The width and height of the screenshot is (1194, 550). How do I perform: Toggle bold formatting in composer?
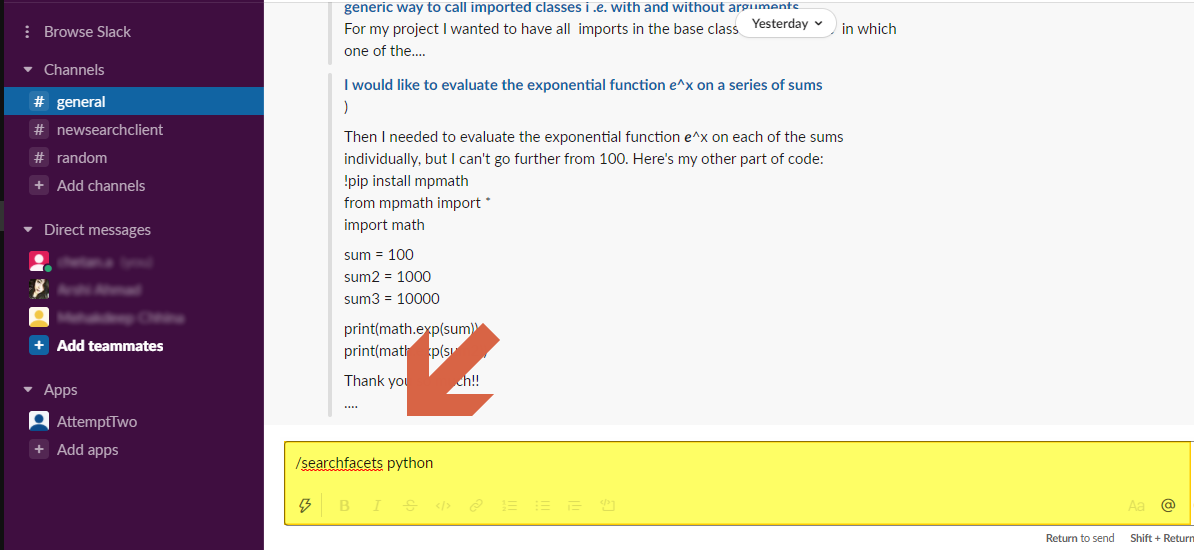[345, 506]
